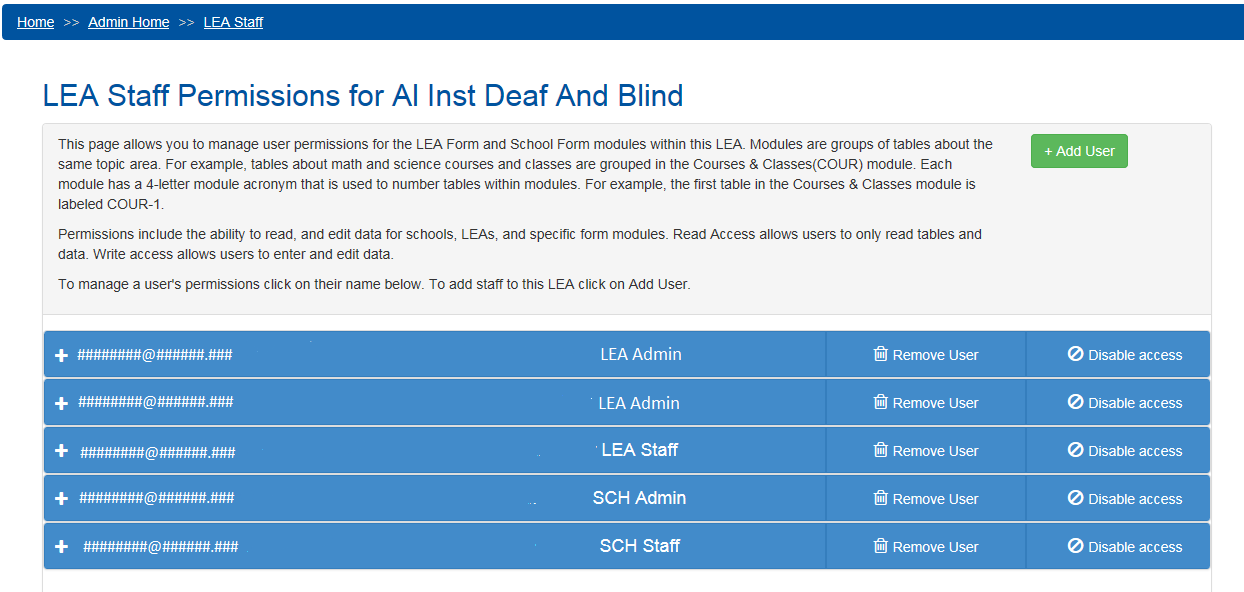Image resolution: width=1244 pixels, height=592 pixels.
Task: Expand the SCH Admin user row
Action: 61,499
